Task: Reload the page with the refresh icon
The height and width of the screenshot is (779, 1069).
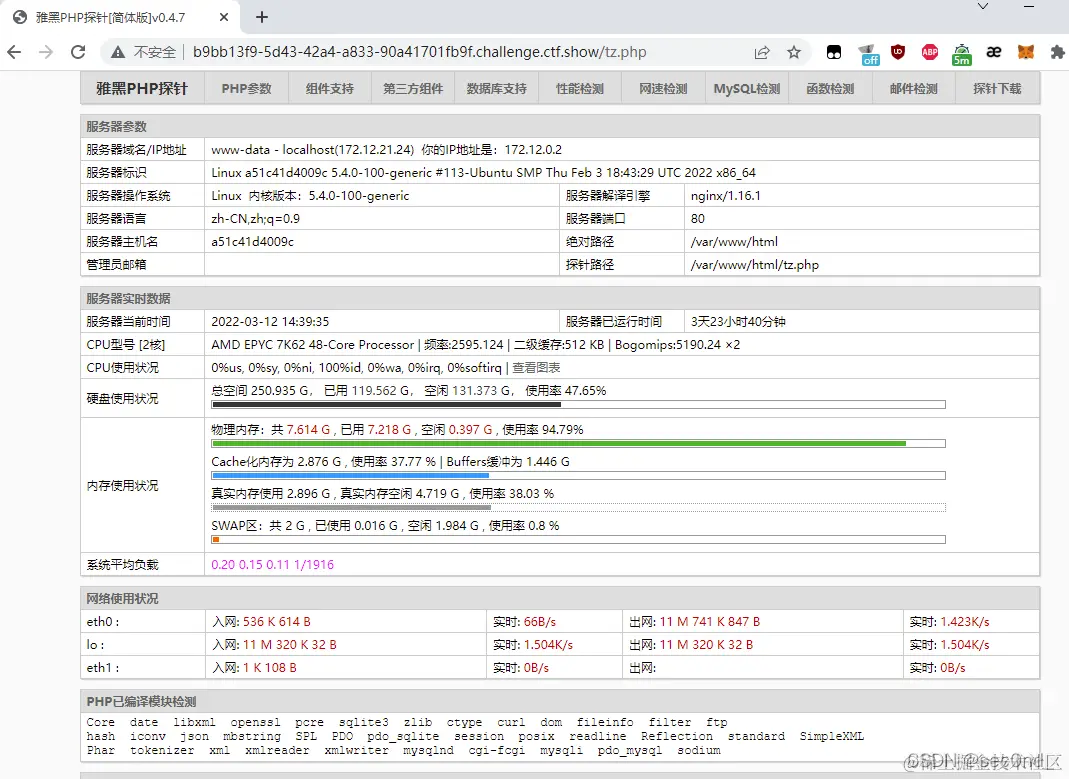Action: [x=78, y=52]
